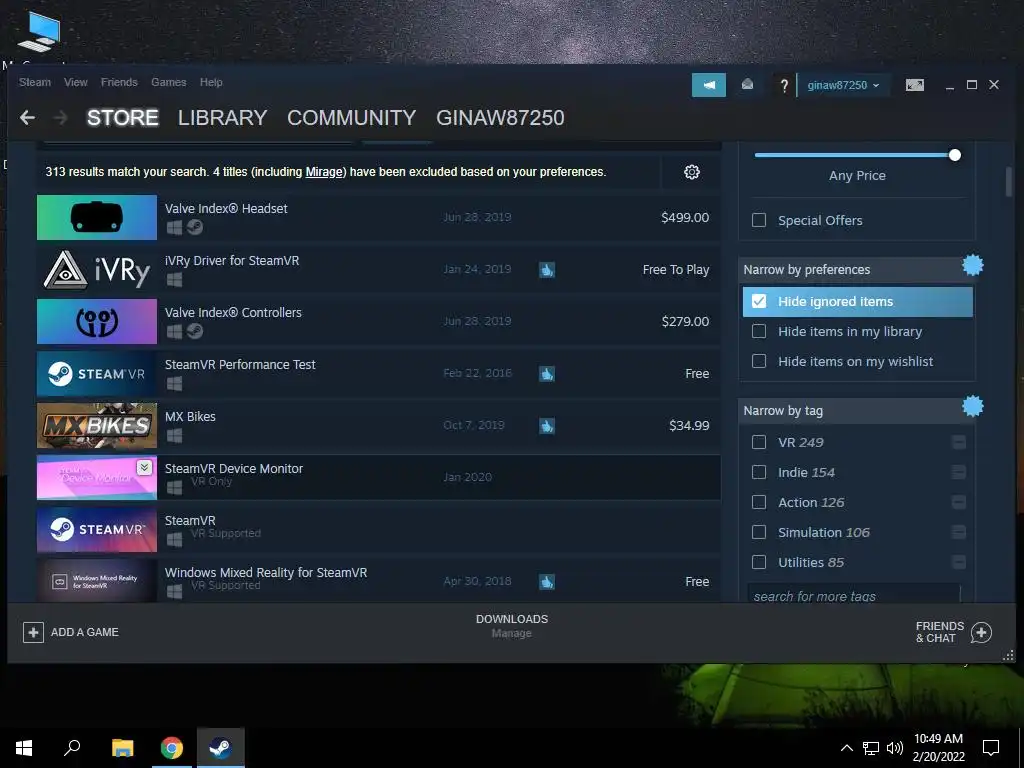Click the Mirage excluded title link
The width and height of the screenshot is (1024, 768).
323,172
